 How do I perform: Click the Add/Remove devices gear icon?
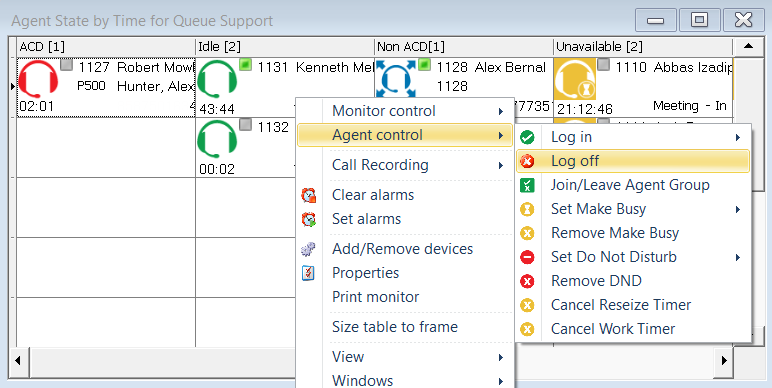[x=308, y=249]
